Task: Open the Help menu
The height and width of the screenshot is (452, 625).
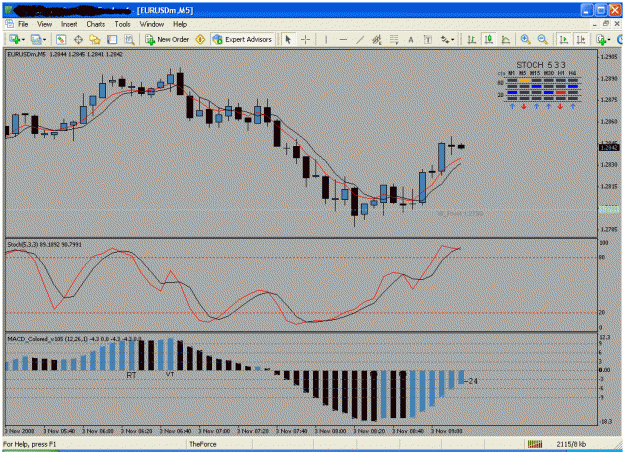Action: click(x=180, y=24)
